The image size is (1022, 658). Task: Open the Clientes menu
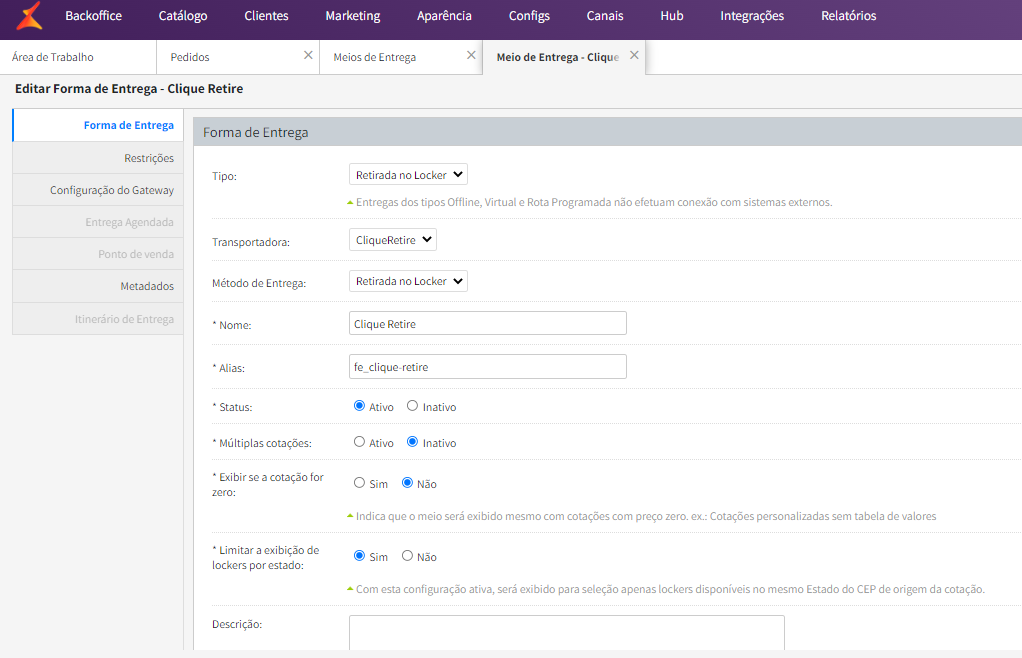266,16
